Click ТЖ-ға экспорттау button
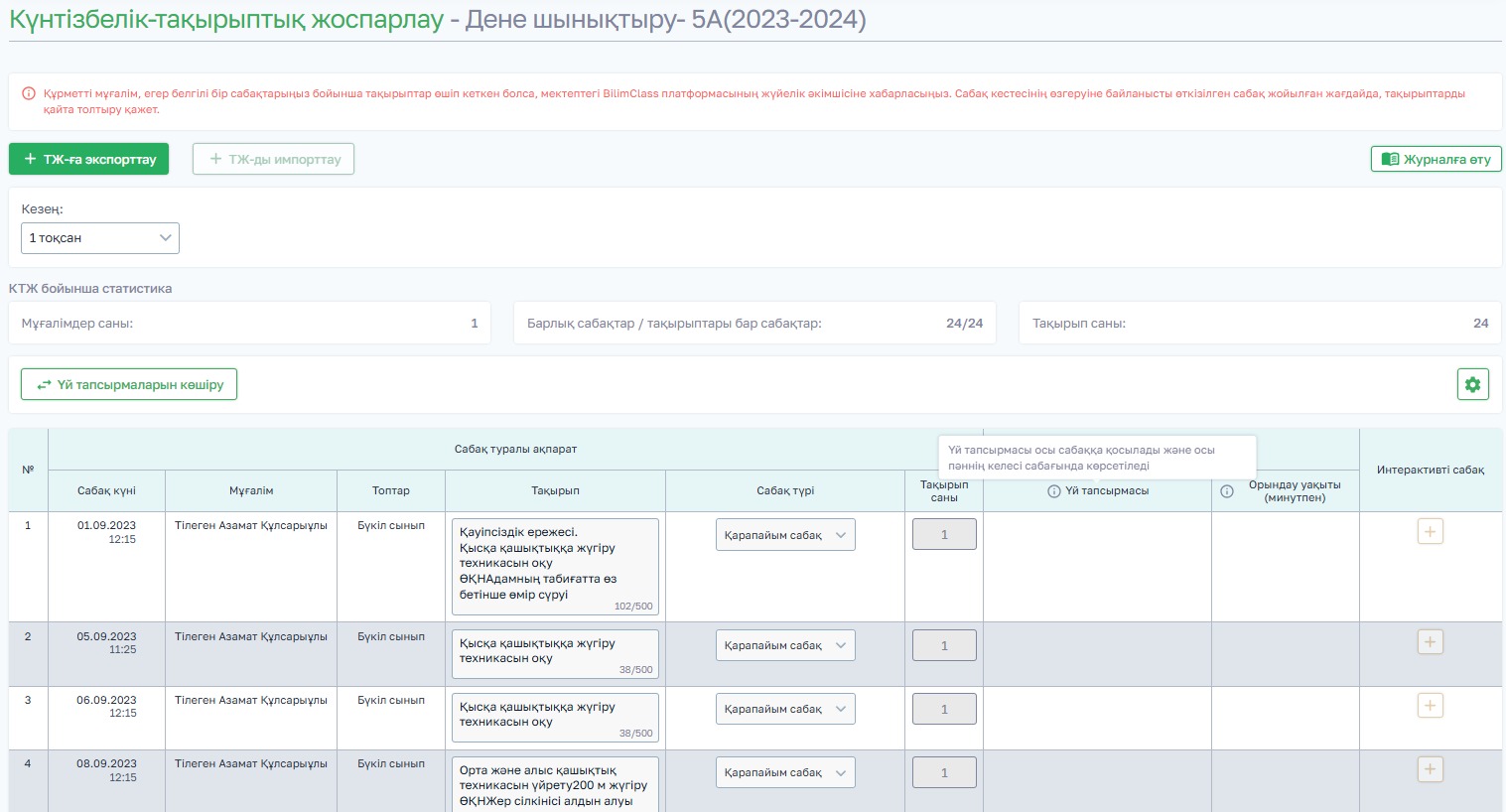This screenshot has width=1506, height=812. [x=89, y=159]
